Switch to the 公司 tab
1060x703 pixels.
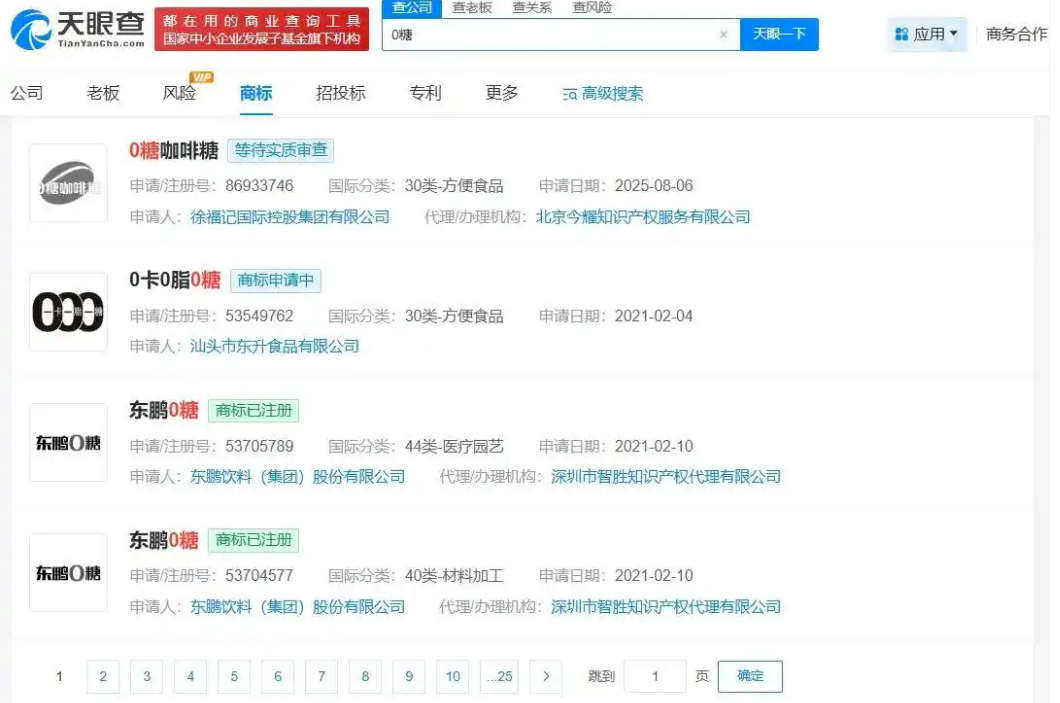coord(27,93)
